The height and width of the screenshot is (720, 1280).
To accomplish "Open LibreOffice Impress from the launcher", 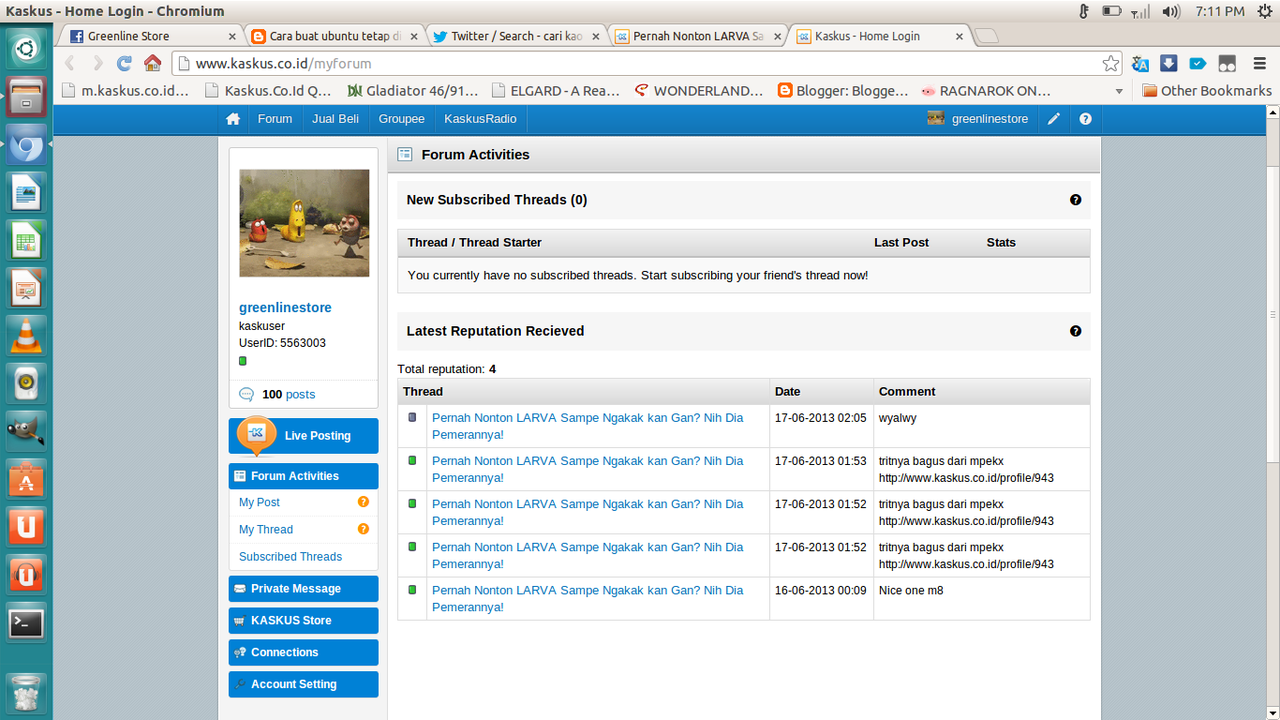I will (x=26, y=289).
